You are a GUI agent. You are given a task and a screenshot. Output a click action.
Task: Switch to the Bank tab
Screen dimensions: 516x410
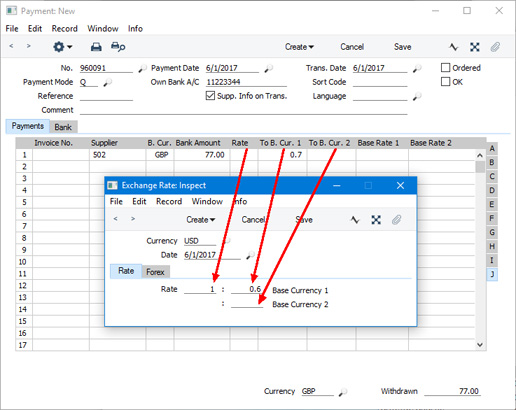tap(63, 127)
